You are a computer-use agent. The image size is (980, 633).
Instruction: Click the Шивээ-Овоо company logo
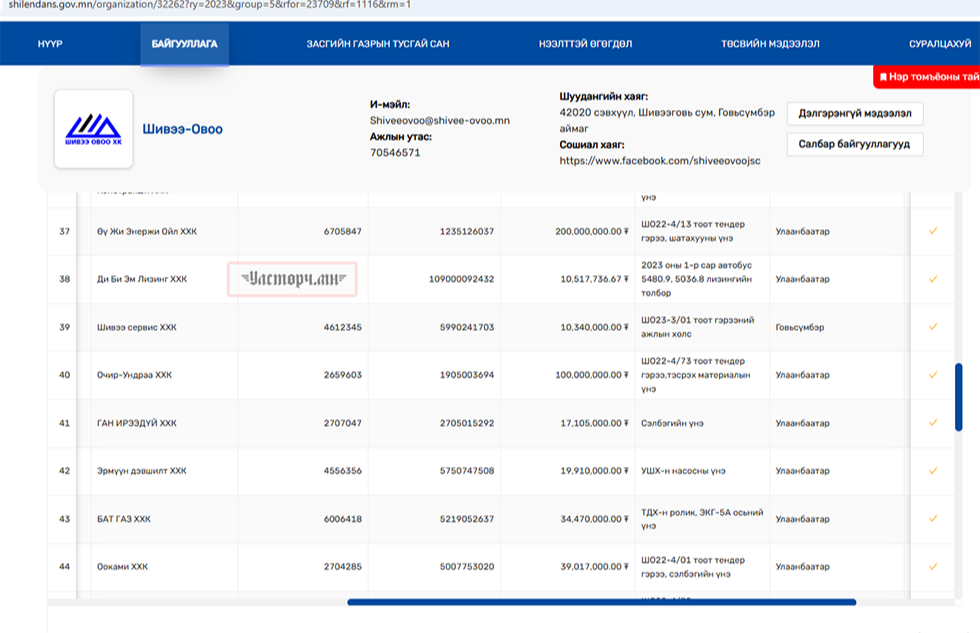94,129
